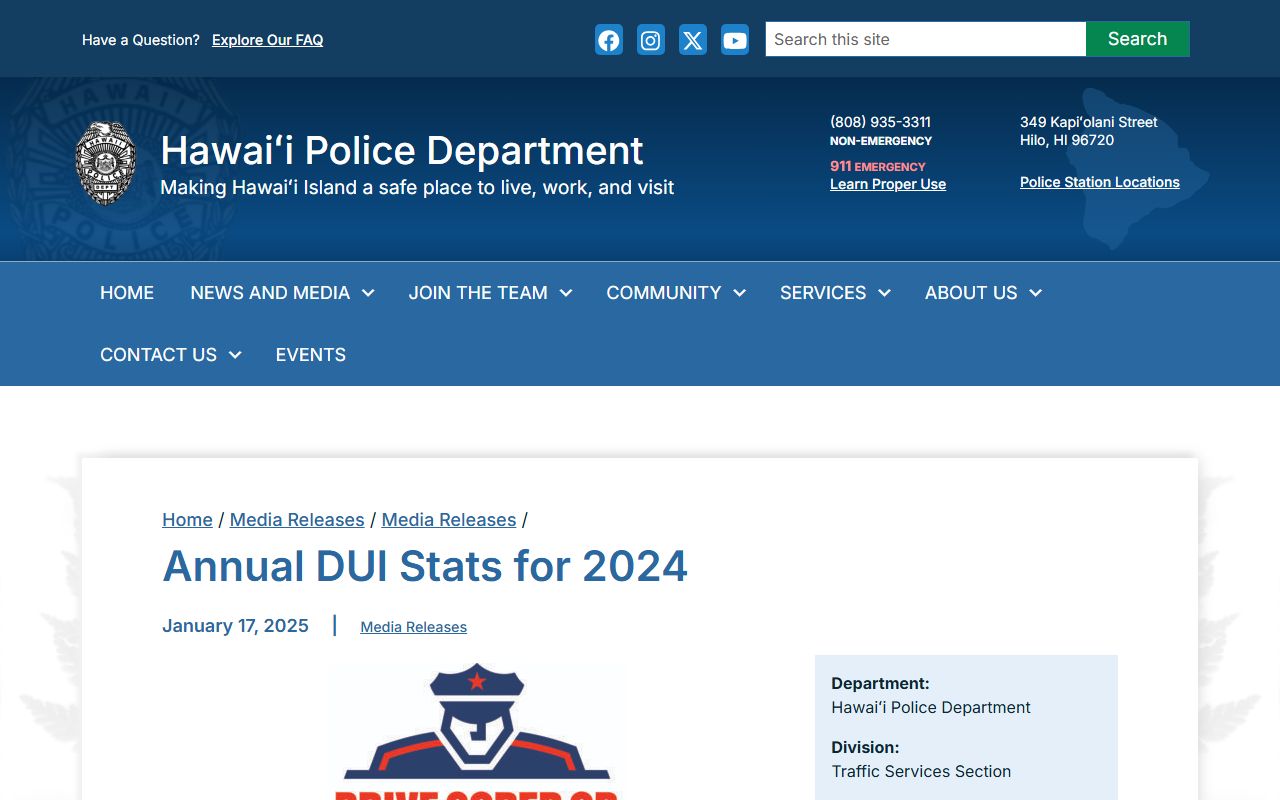
Task: Open the X (Twitter) social icon
Action: pyautogui.click(x=693, y=40)
